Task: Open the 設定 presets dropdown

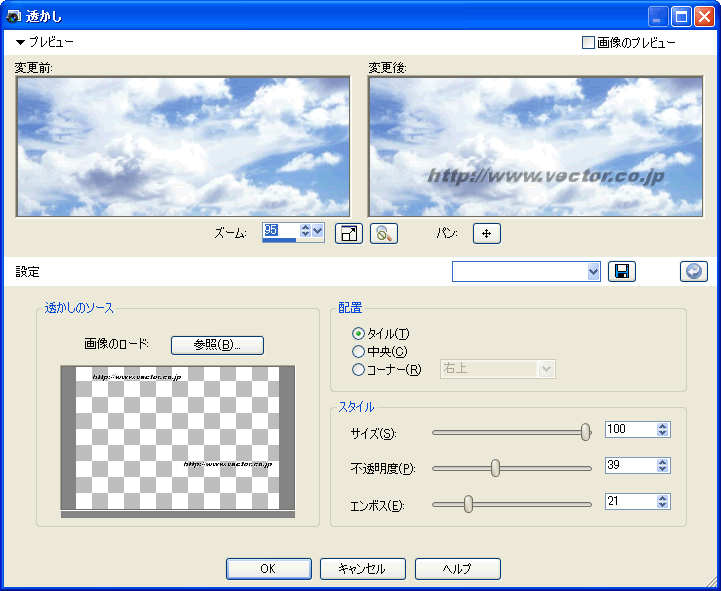Action: click(x=593, y=272)
